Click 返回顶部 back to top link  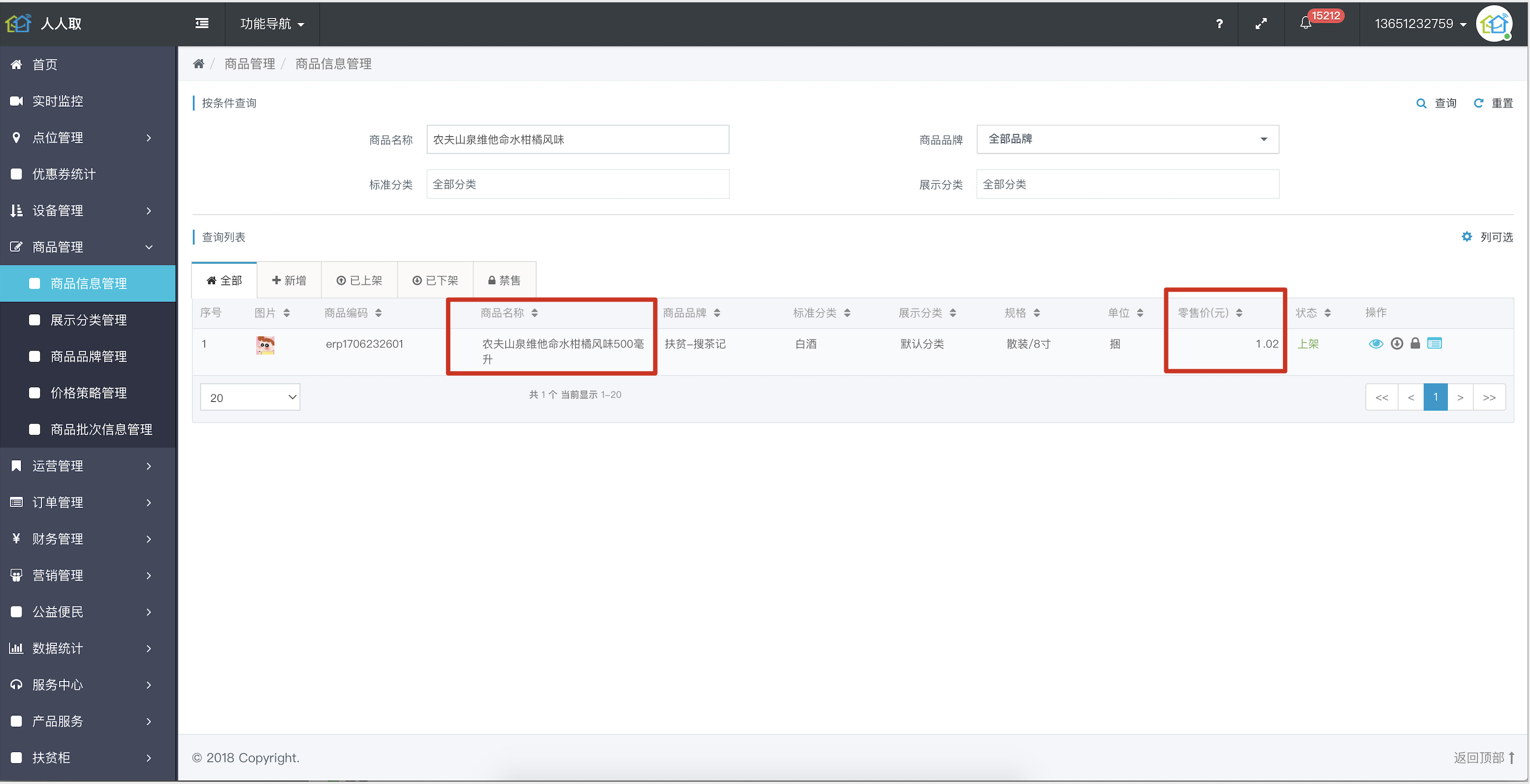(1484, 758)
